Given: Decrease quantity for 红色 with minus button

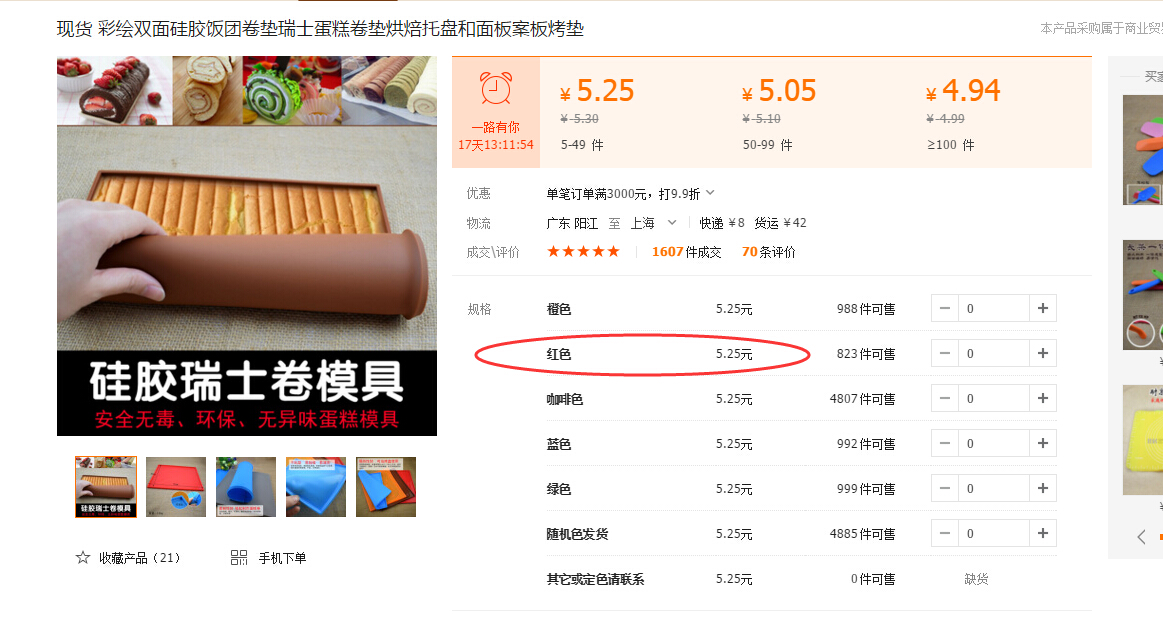Looking at the screenshot, I should [x=945, y=354].
